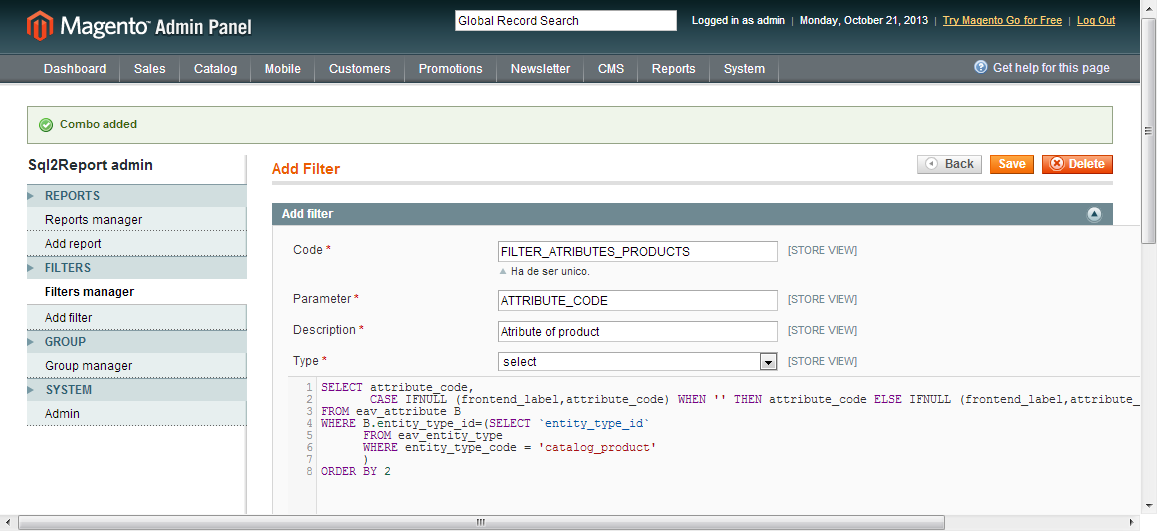
Task: Click the horizontal scrollbar thumb
Action: (480, 522)
